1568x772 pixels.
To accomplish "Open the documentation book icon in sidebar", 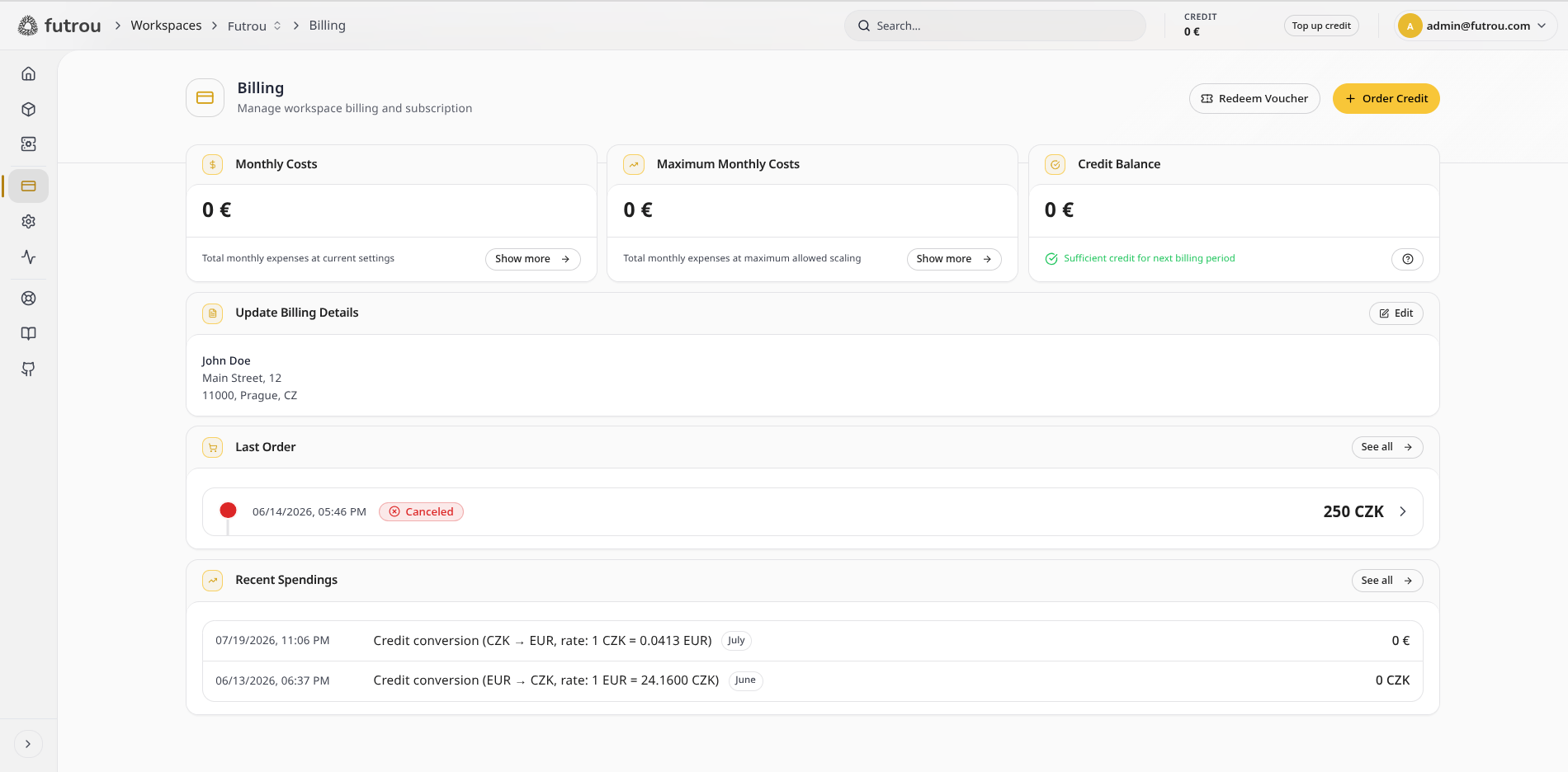I will pyautogui.click(x=29, y=333).
